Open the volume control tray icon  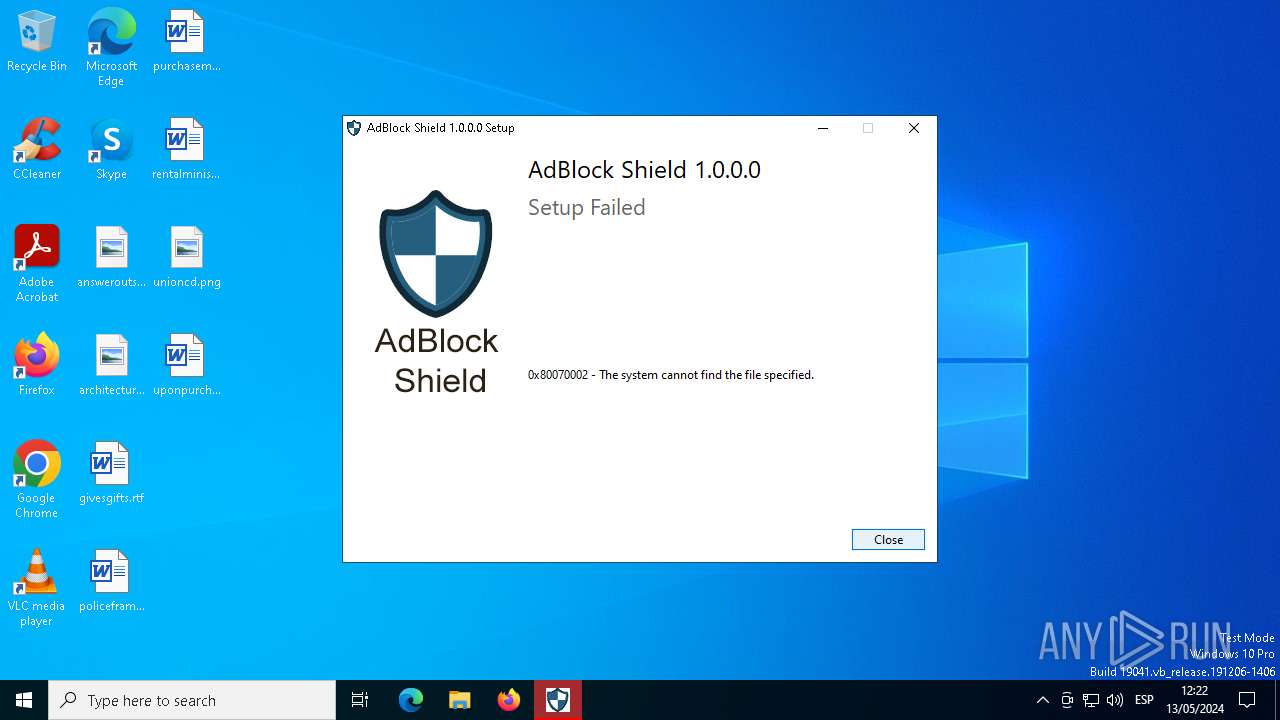click(1115, 700)
